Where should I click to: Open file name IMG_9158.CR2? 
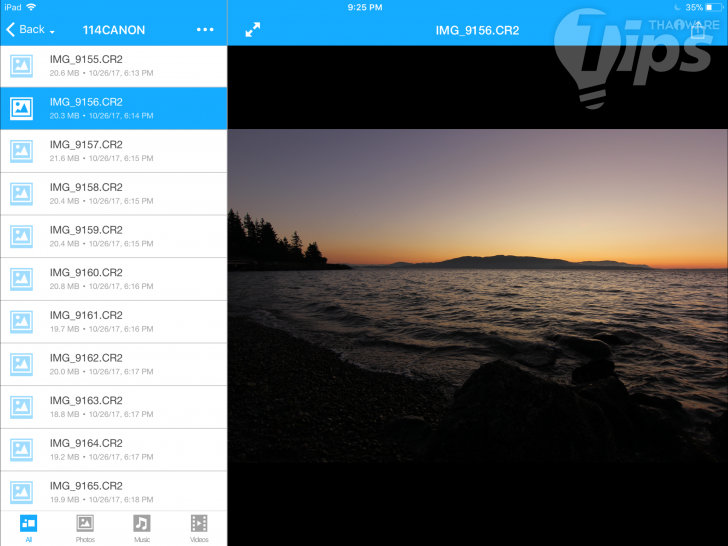86,188
